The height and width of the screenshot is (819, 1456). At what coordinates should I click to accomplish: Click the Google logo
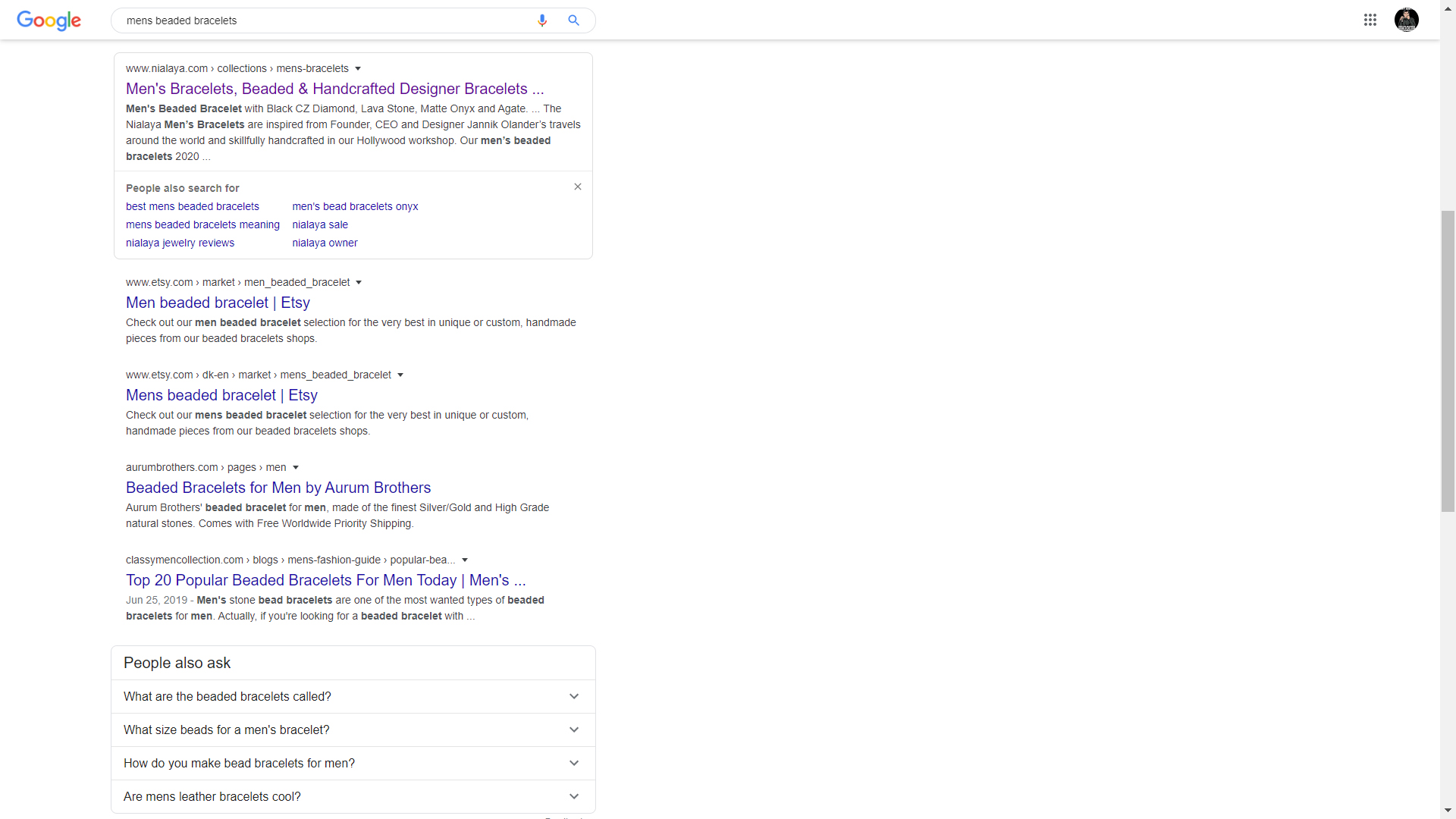pos(49,20)
